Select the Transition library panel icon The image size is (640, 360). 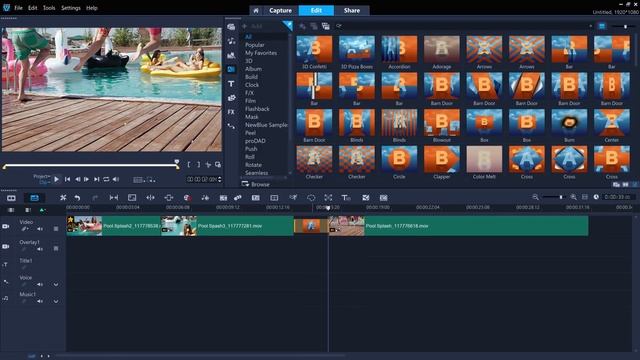pos(231,69)
